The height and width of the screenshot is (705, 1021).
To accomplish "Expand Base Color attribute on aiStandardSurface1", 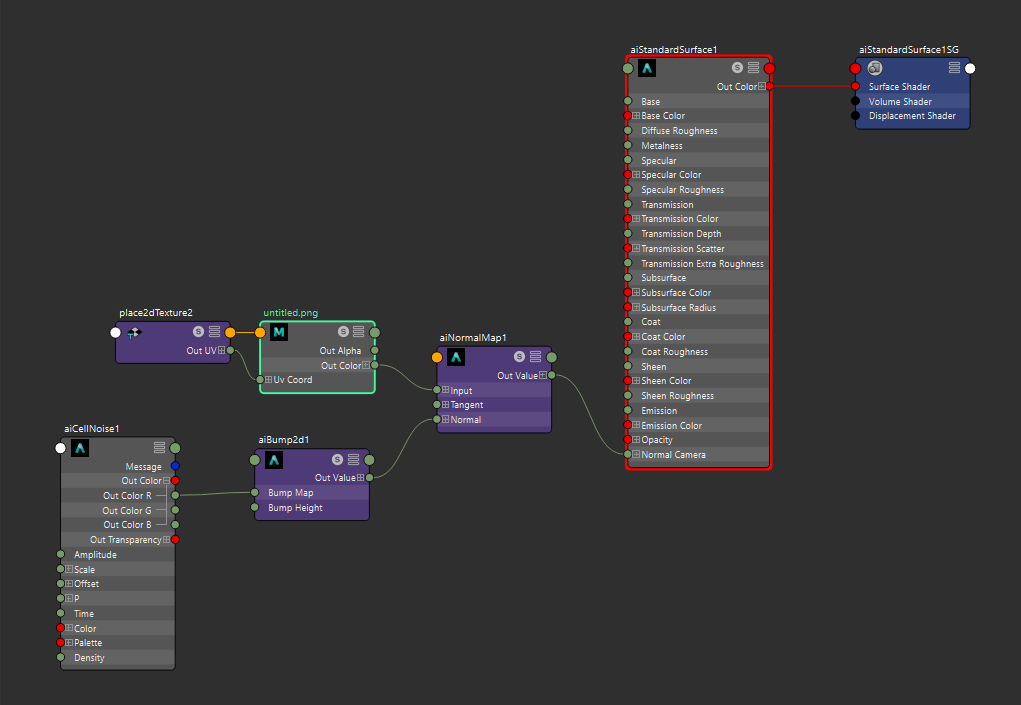I will [x=636, y=116].
